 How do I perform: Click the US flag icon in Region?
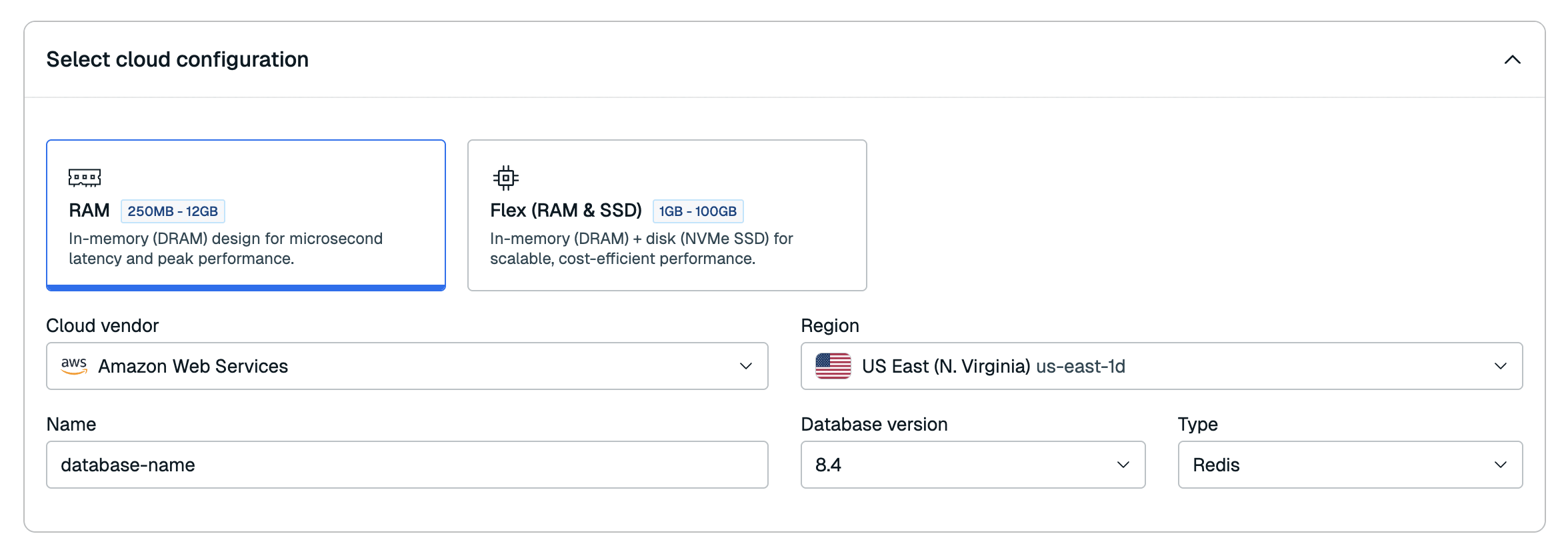click(833, 366)
